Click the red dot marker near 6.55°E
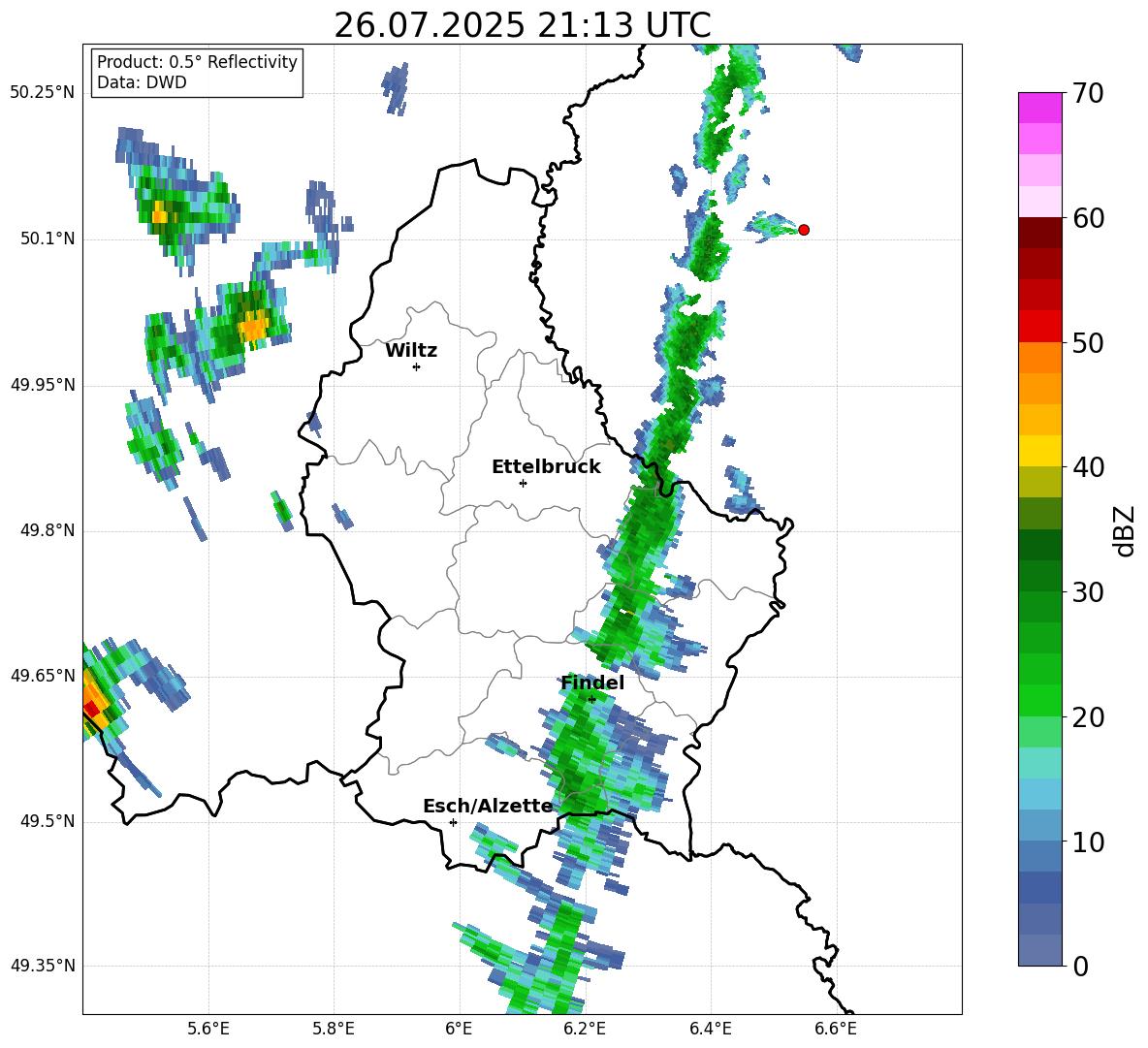 click(804, 230)
